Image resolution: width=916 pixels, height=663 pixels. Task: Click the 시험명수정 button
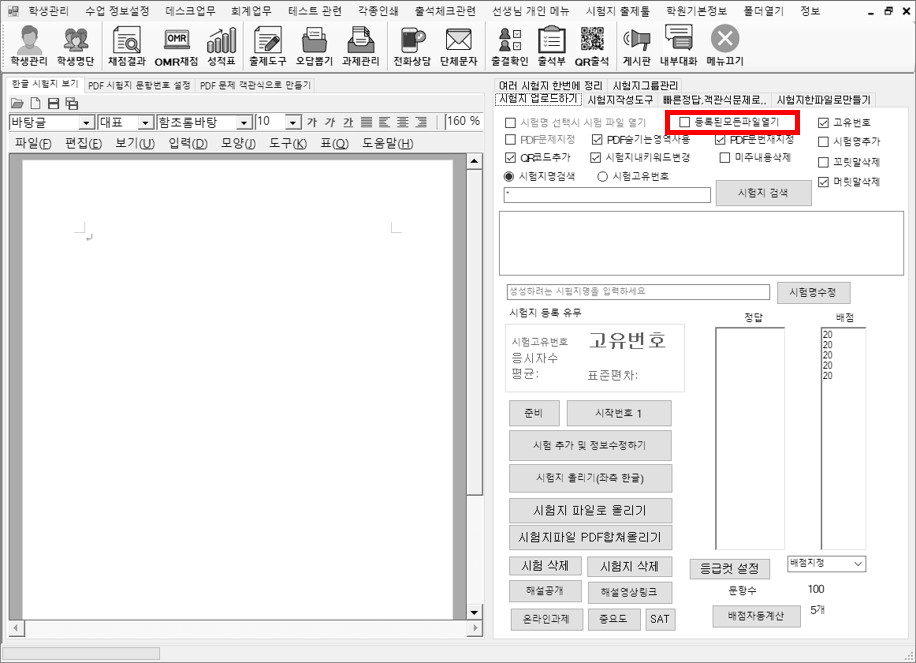[813, 292]
